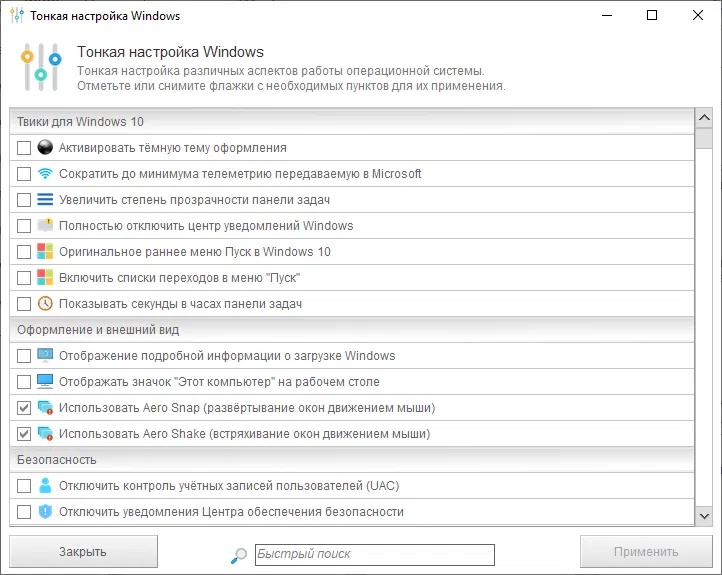722x575 pixels.
Task: Click text "Отображать значок Этот компьютер"
Action: pyautogui.click(x=165, y=382)
